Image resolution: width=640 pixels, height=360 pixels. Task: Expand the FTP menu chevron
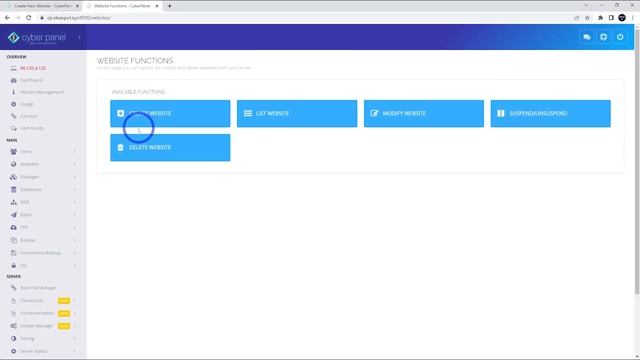75,227
